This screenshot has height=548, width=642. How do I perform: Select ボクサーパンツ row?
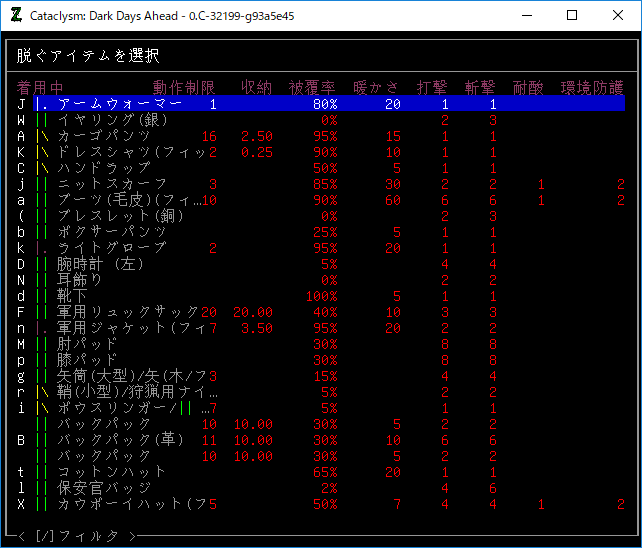pos(112,232)
